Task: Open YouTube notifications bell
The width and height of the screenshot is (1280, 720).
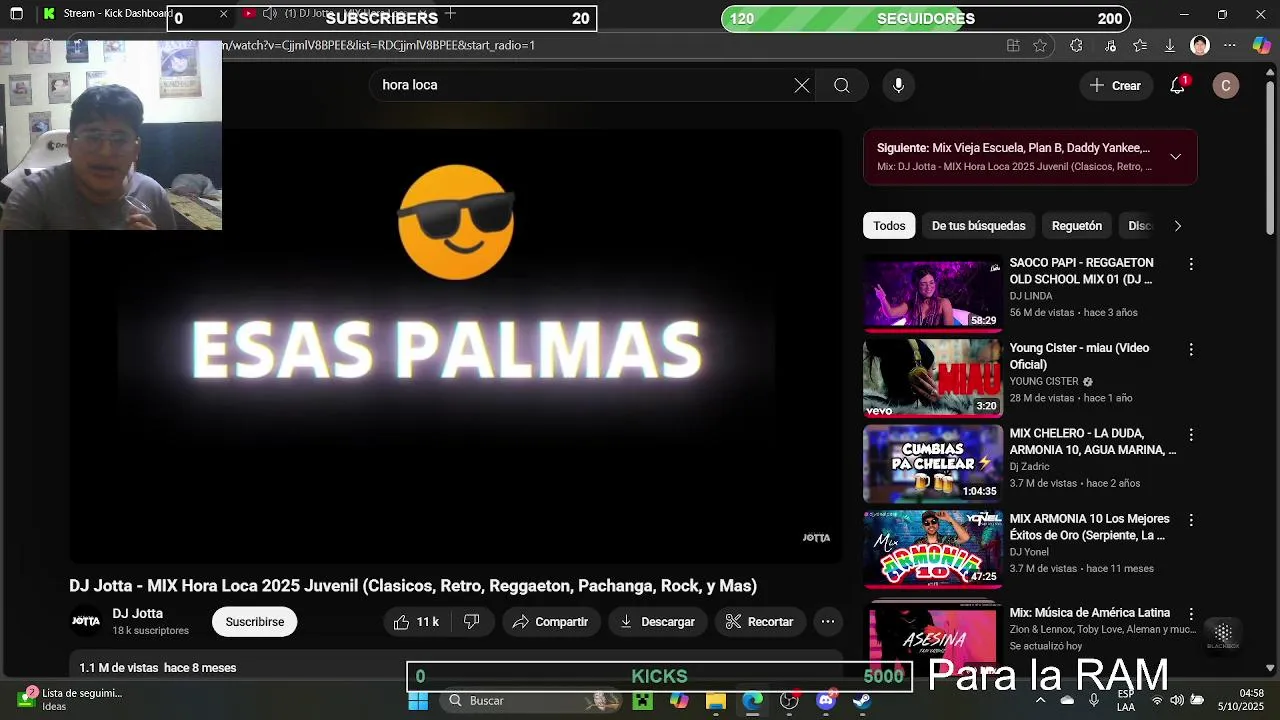Action: tap(1178, 85)
